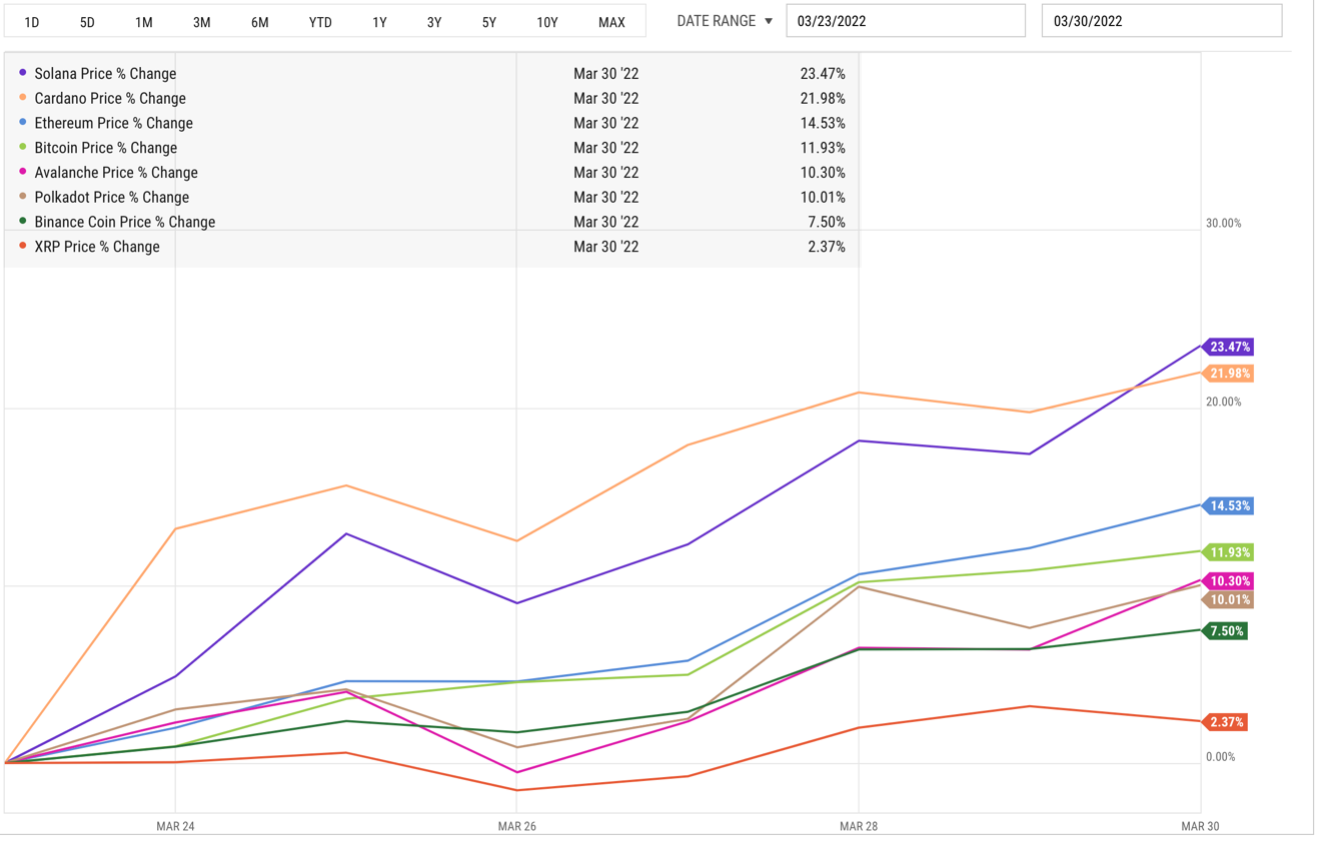Click the start date field 03/23/2022
Screen dimensions: 1320x843
click(905, 21)
